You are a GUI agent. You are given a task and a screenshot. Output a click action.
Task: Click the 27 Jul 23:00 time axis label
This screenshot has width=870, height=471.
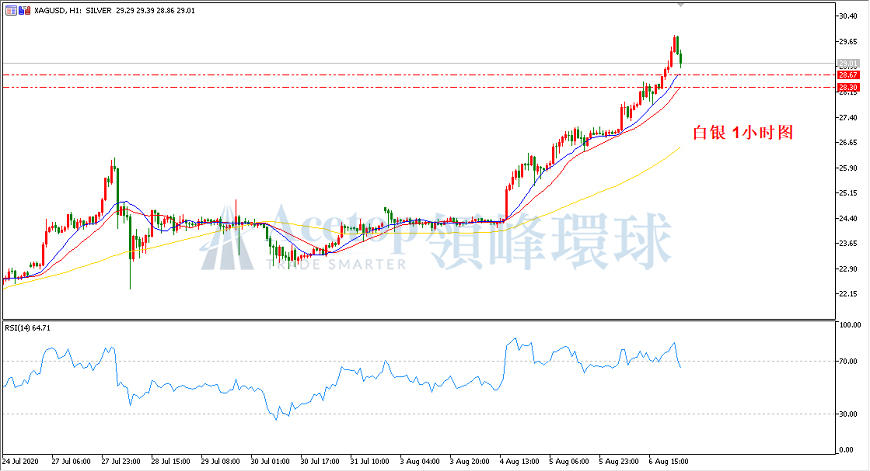[x=121, y=461]
